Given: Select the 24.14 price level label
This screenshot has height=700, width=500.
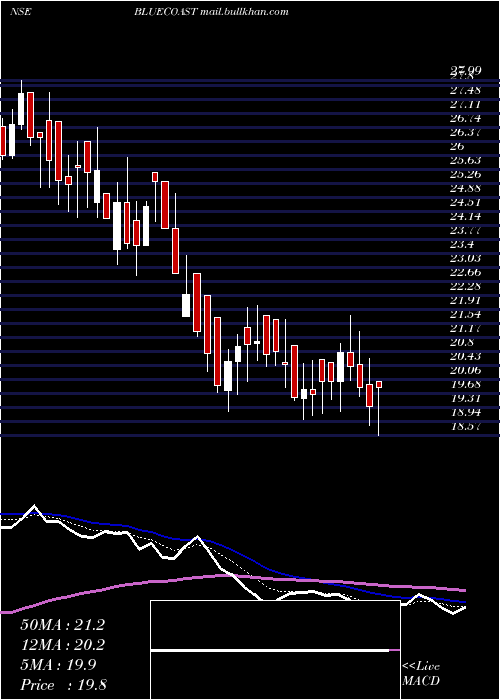Looking at the screenshot, I should click(x=466, y=217).
